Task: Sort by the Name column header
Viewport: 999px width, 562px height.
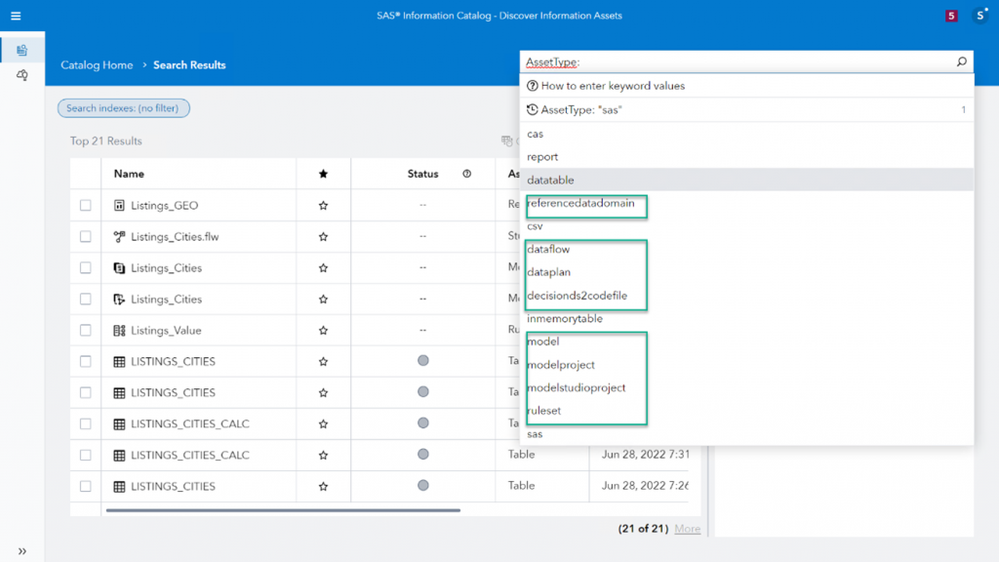Action: tap(129, 174)
